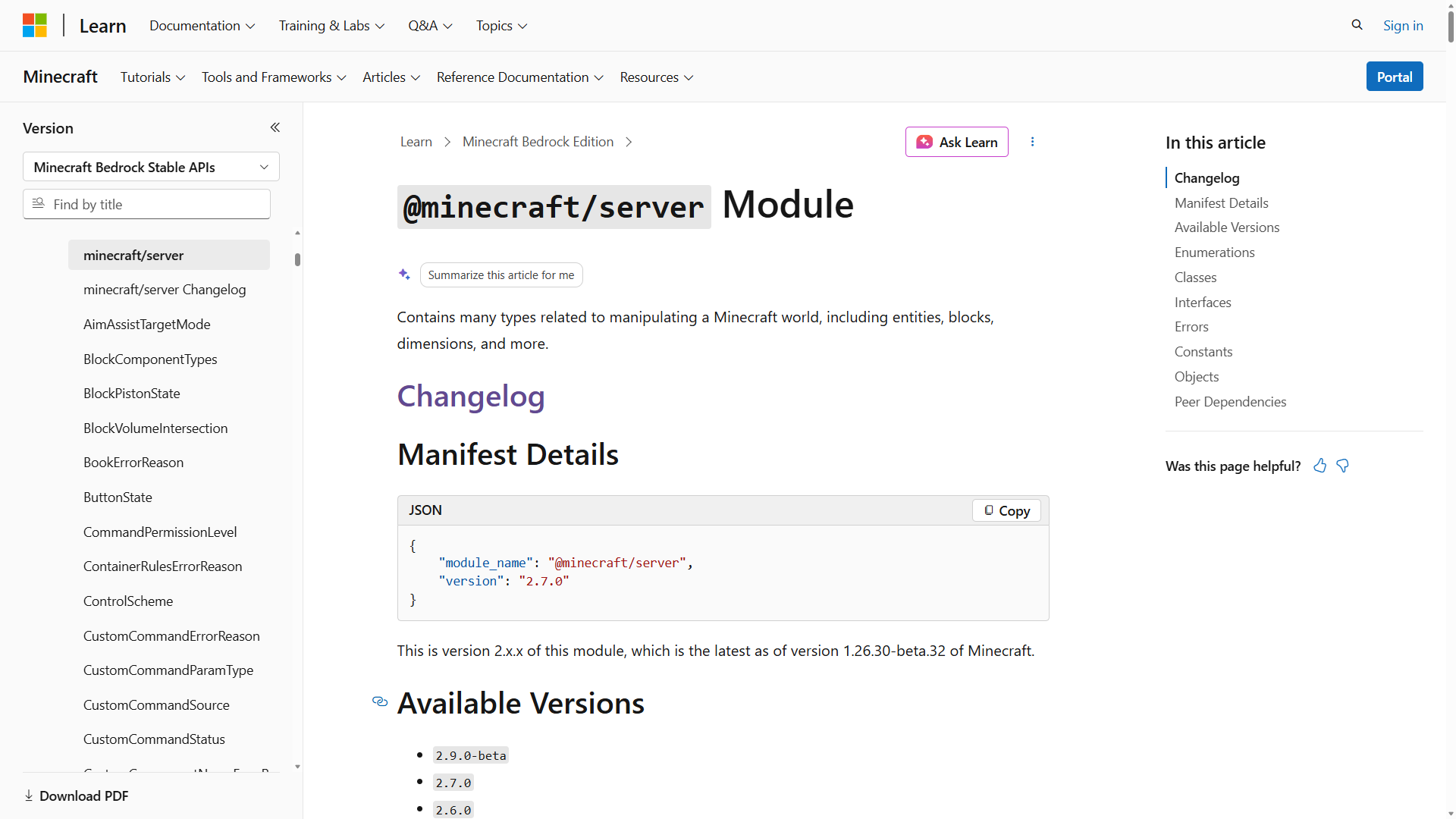Click the sidebar scrollbar thumb
The width and height of the screenshot is (1456, 819).
297,259
